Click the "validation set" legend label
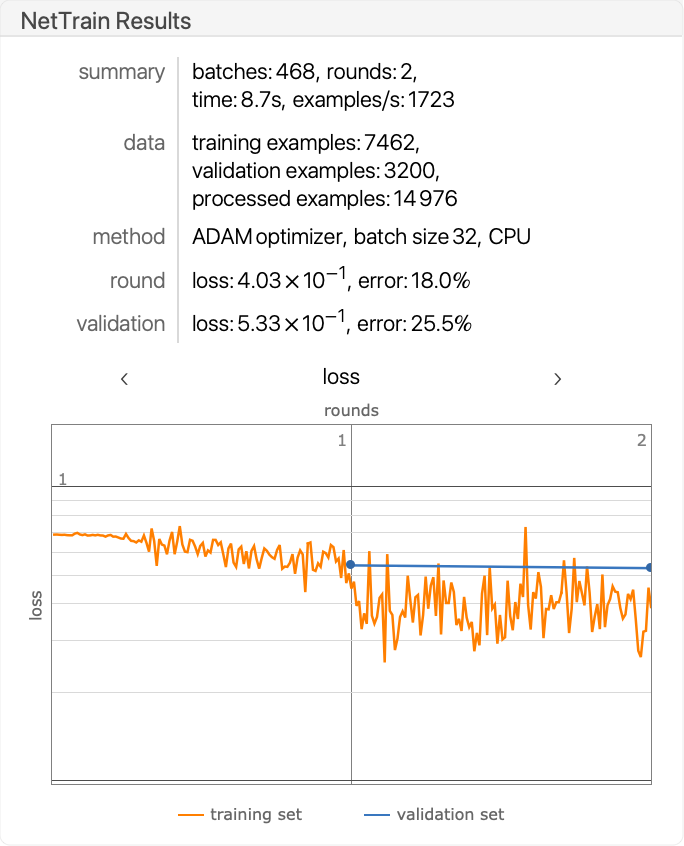 click(450, 815)
